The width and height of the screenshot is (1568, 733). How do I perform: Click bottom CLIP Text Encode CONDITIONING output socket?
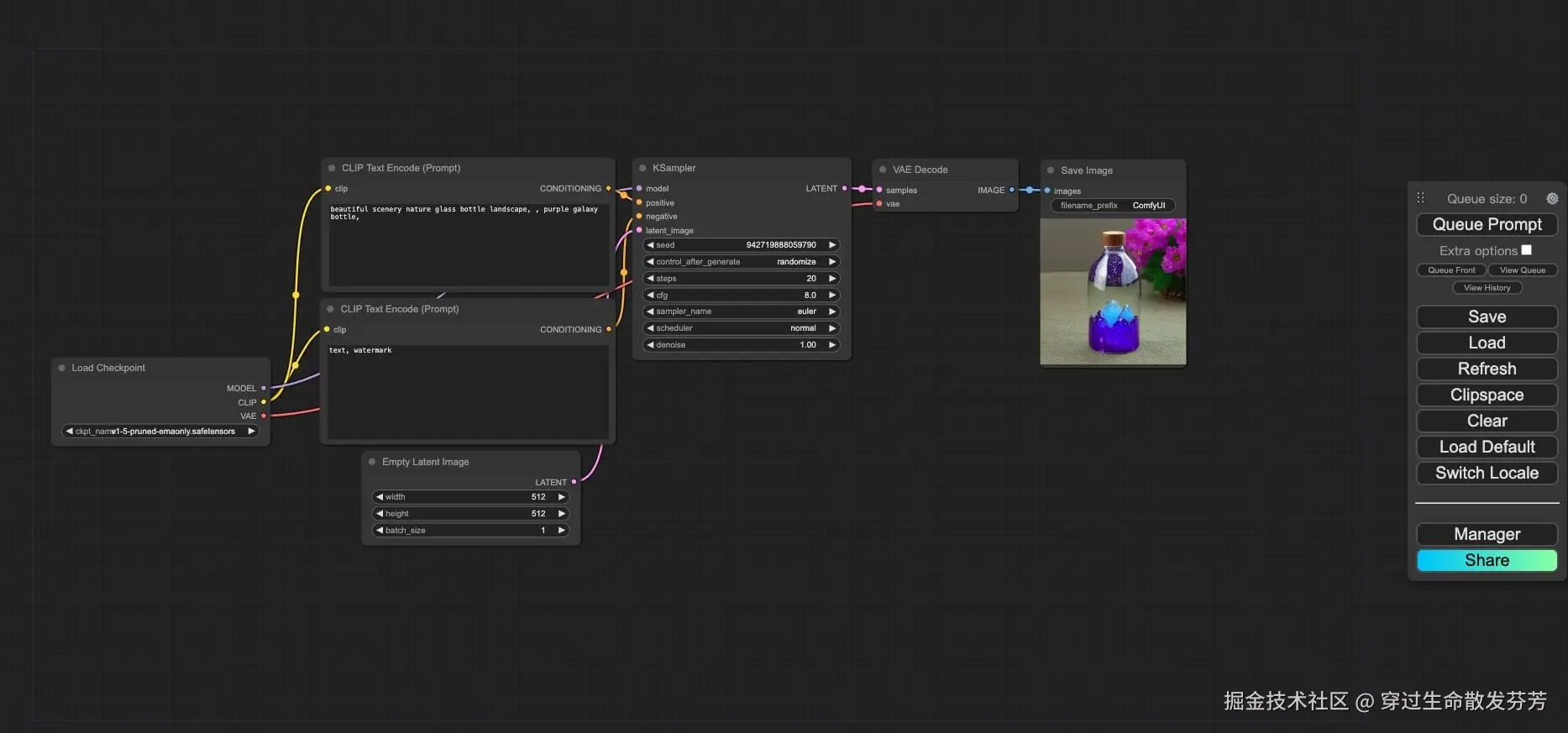tap(608, 329)
